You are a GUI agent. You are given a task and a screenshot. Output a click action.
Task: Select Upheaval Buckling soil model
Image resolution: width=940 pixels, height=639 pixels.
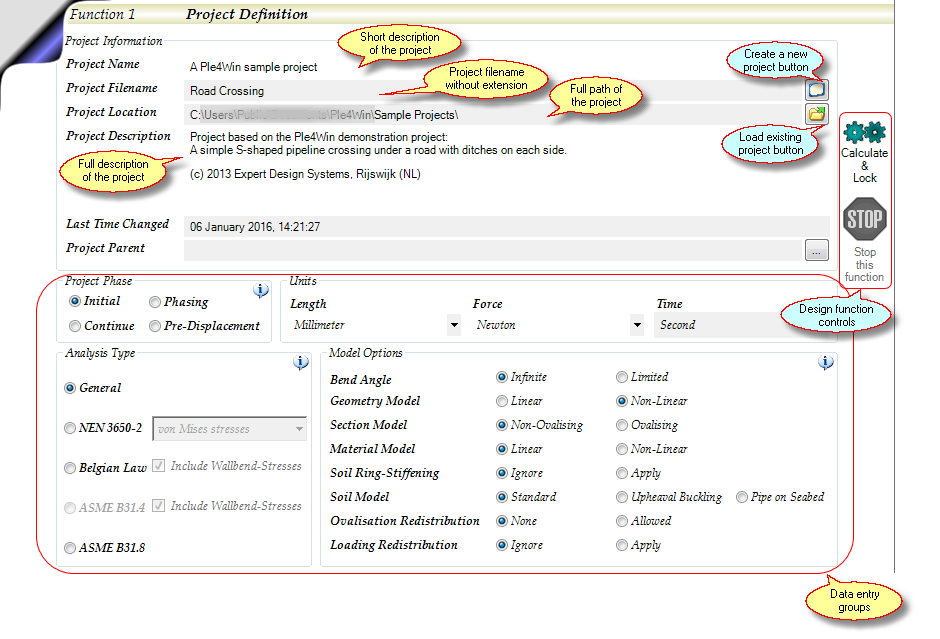pyautogui.click(x=622, y=497)
